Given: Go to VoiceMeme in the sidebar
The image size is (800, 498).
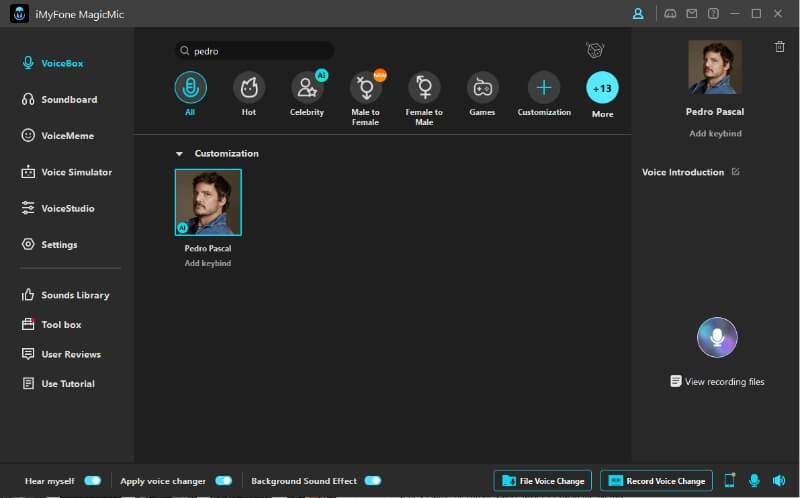Looking at the screenshot, I should [58, 136].
